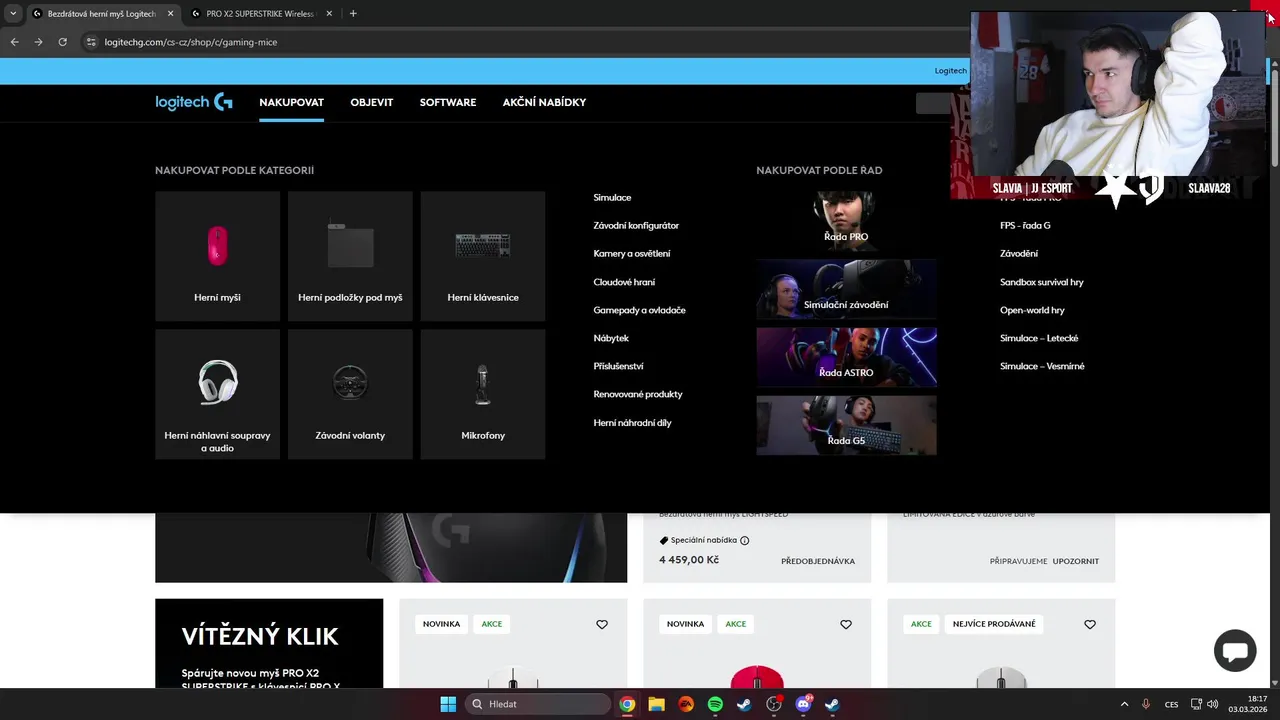The width and height of the screenshot is (1280, 720).
Task: Open Herní náhradní díly link
Action: pyautogui.click(x=632, y=423)
